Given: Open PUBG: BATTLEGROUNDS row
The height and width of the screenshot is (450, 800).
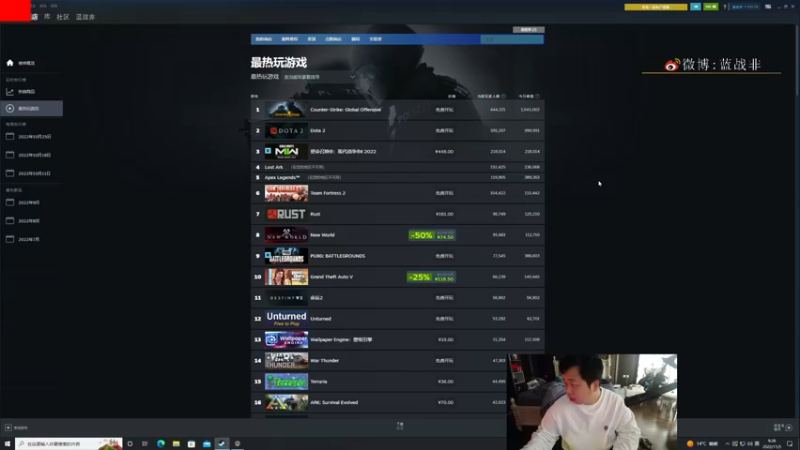Looking at the screenshot, I should click(x=397, y=256).
